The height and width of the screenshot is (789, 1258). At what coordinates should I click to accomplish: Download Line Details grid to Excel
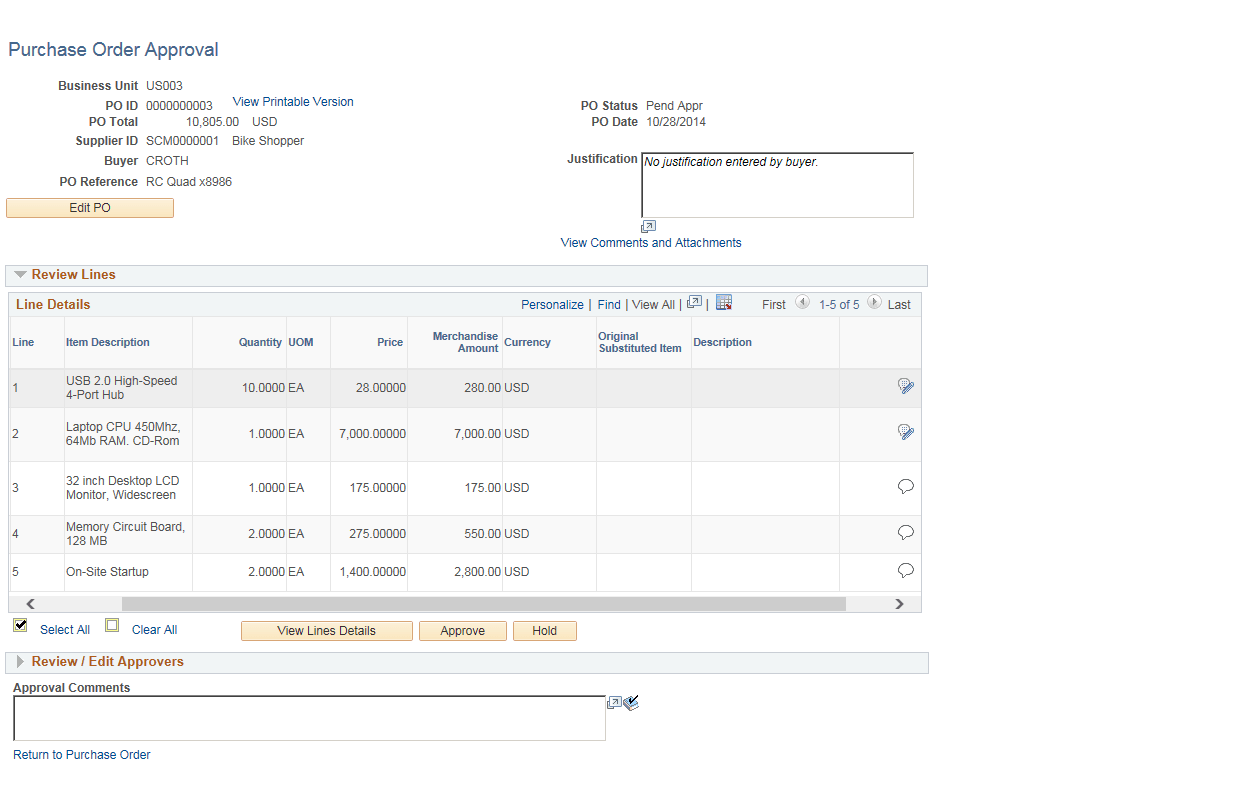(x=723, y=301)
